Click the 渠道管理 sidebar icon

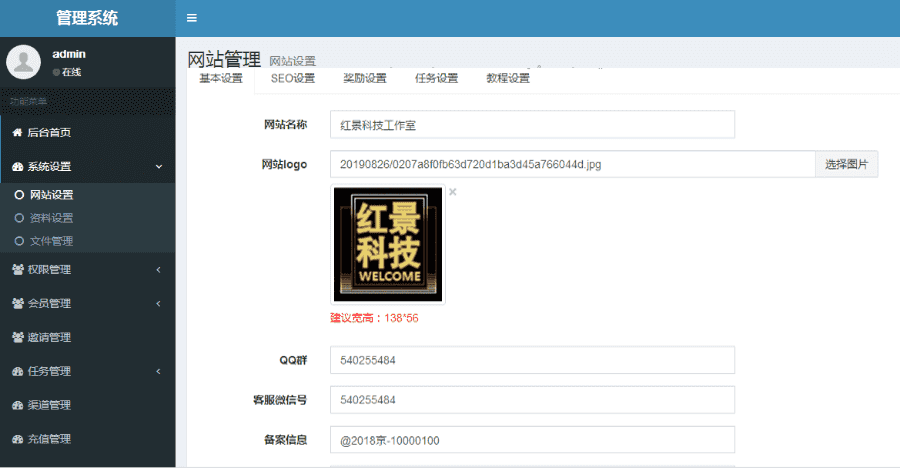[x=17, y=406]
